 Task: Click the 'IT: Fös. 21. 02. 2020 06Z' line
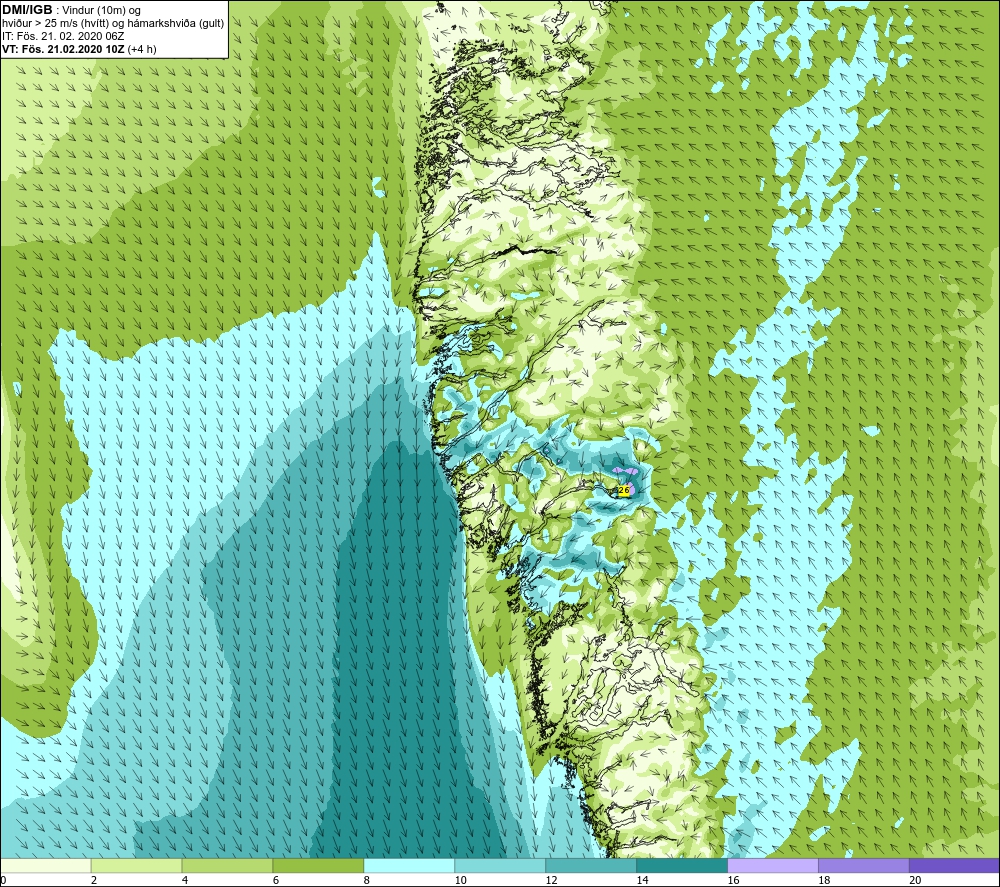click(x=63, y=36)
